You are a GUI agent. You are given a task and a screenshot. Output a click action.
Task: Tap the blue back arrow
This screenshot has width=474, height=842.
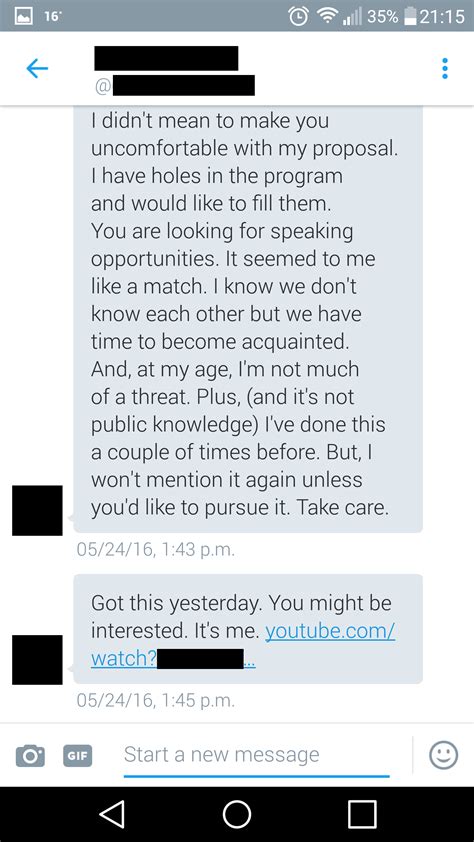point(37,69)
